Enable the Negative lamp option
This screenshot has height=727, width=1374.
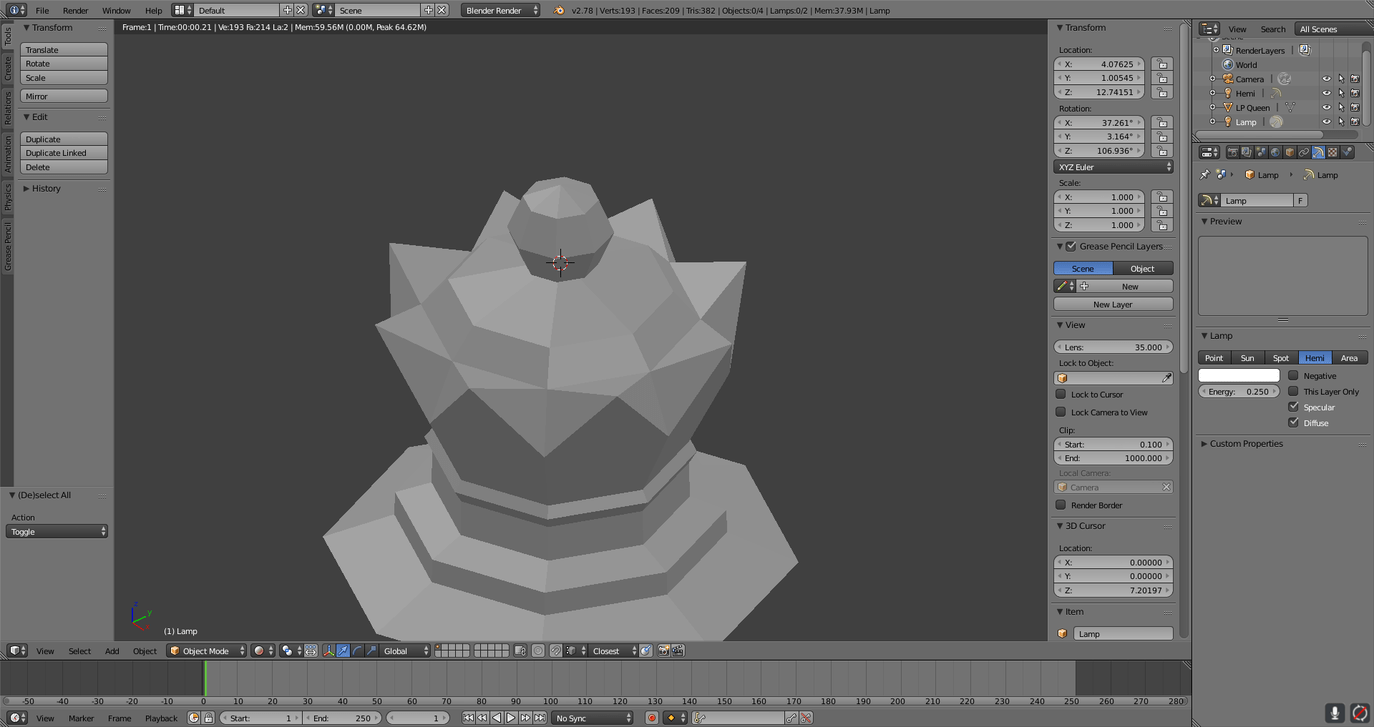pyautogui.click(x=1294, y=375)
